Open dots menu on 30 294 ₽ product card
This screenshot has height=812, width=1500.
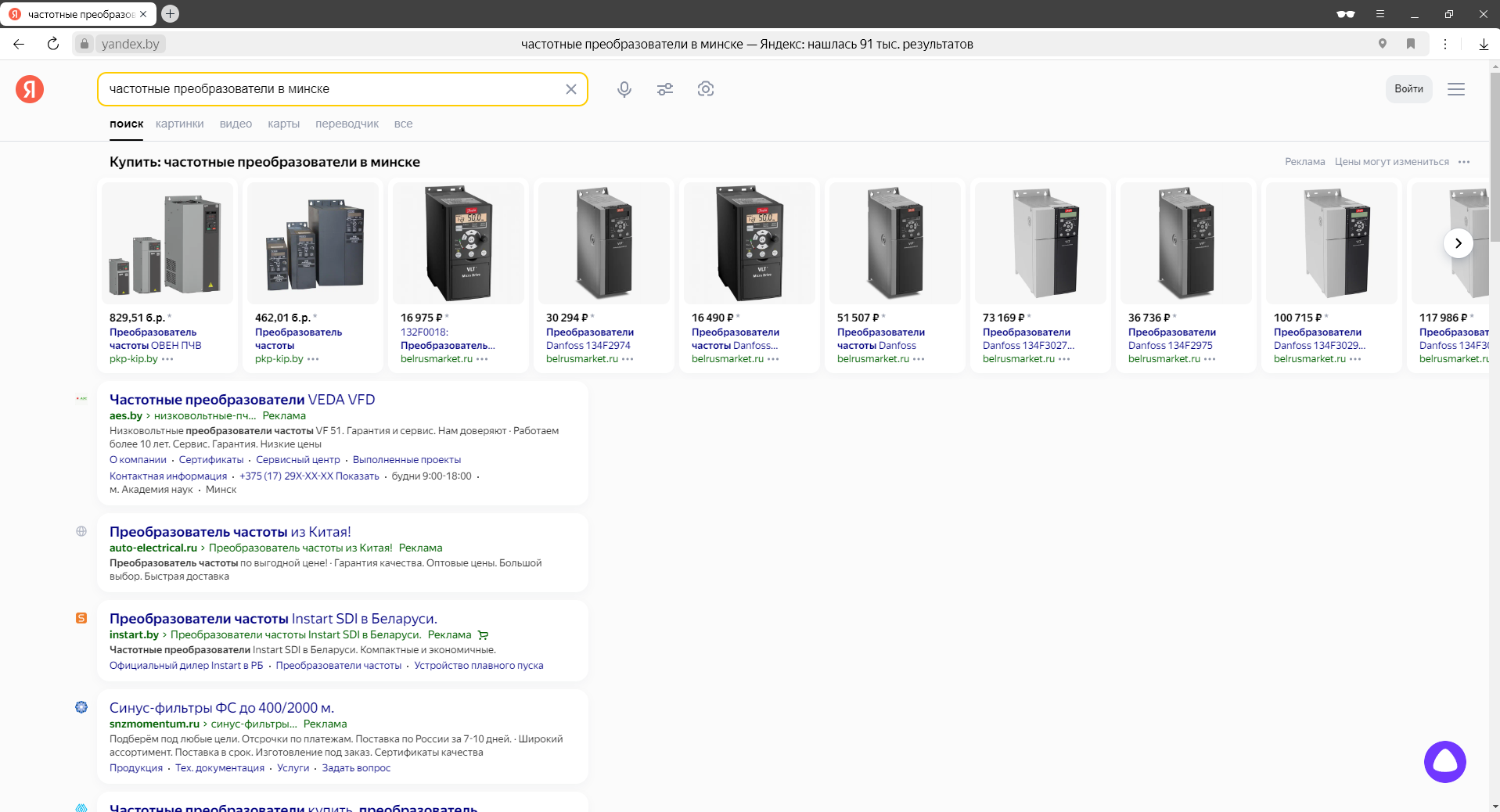(628, 359)
